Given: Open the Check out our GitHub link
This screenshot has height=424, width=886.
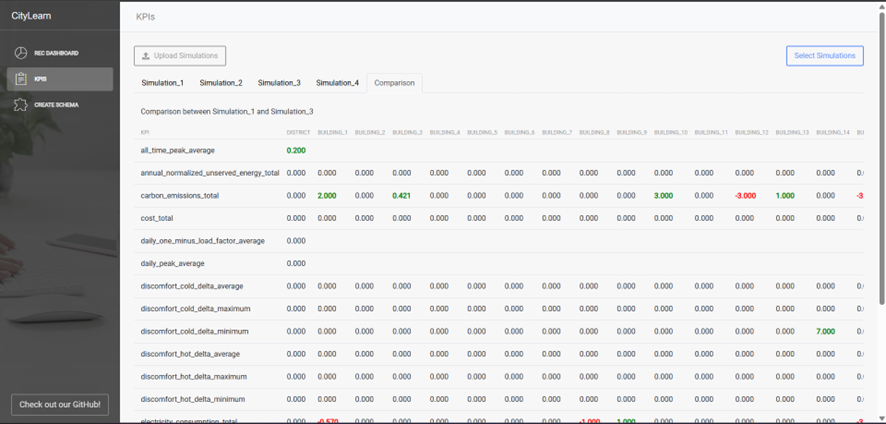Looking at the screenshot, I should click(x=59, y=404).
